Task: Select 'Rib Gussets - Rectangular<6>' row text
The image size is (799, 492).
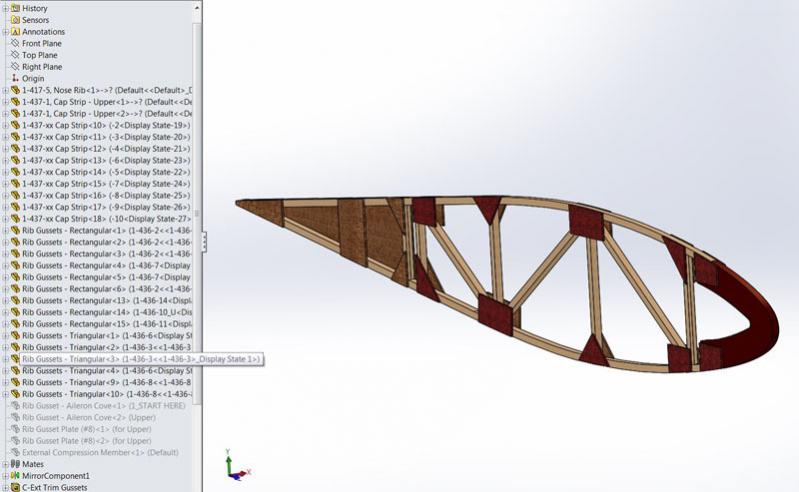Action: (107, 289)
